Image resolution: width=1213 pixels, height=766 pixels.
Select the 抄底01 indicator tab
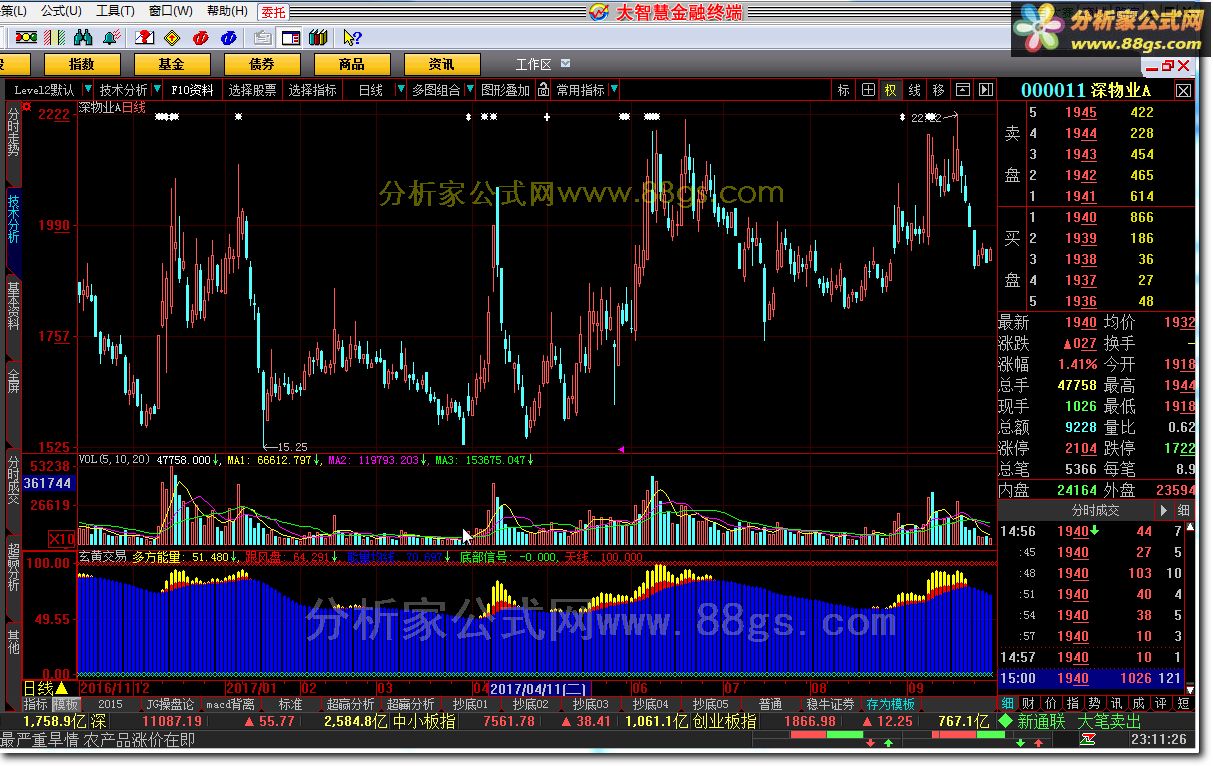coord(470,704)
